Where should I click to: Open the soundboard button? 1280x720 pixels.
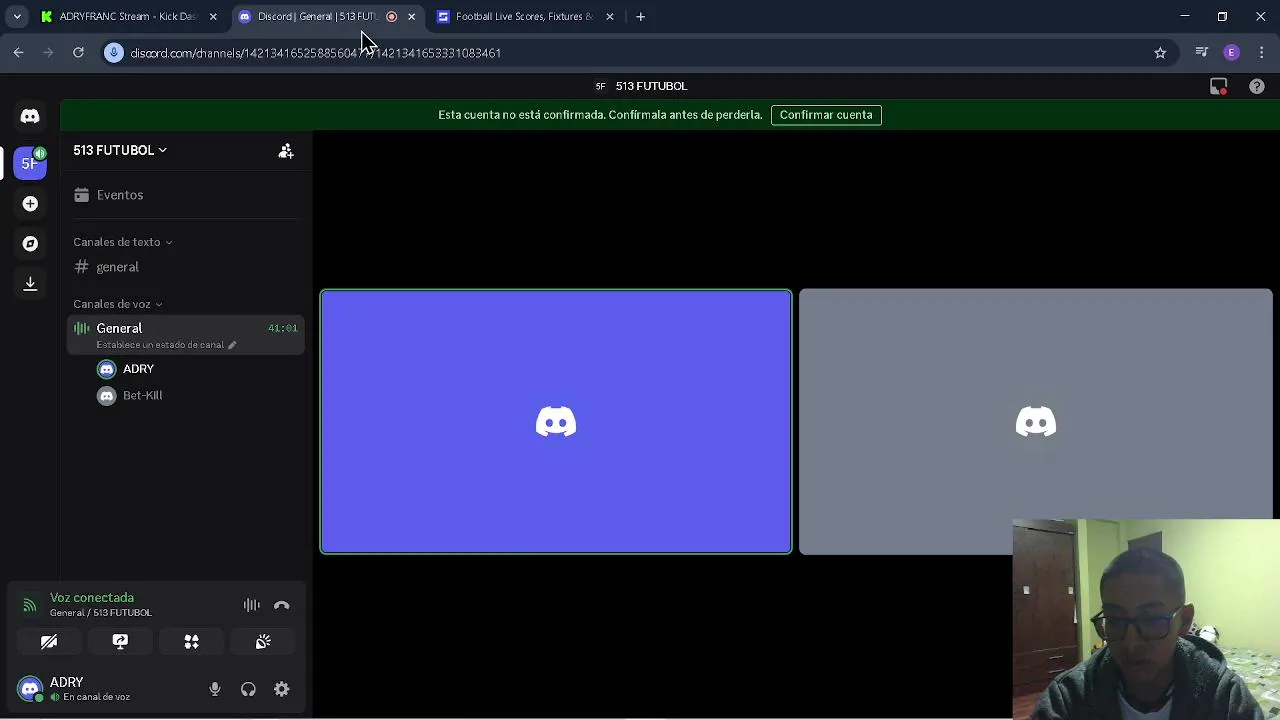click(x=263, y=642)
